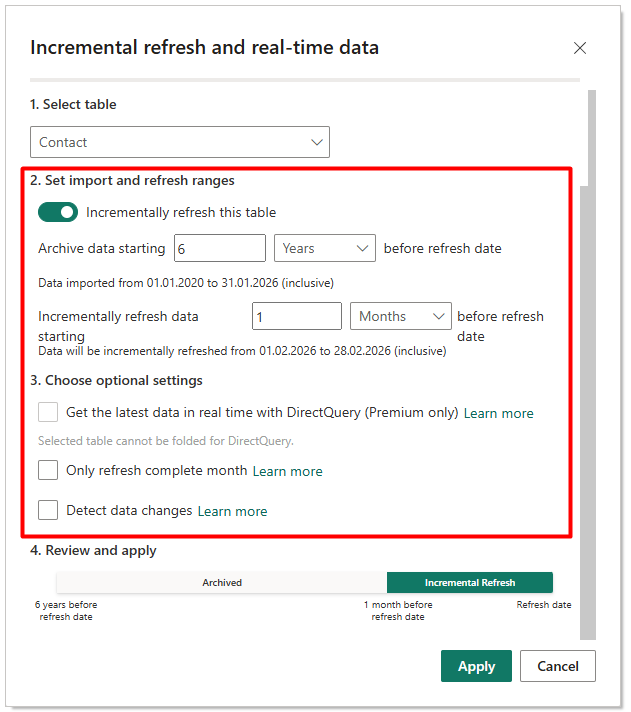Click the '1 month before refresh date' marker label

[398, 611]
